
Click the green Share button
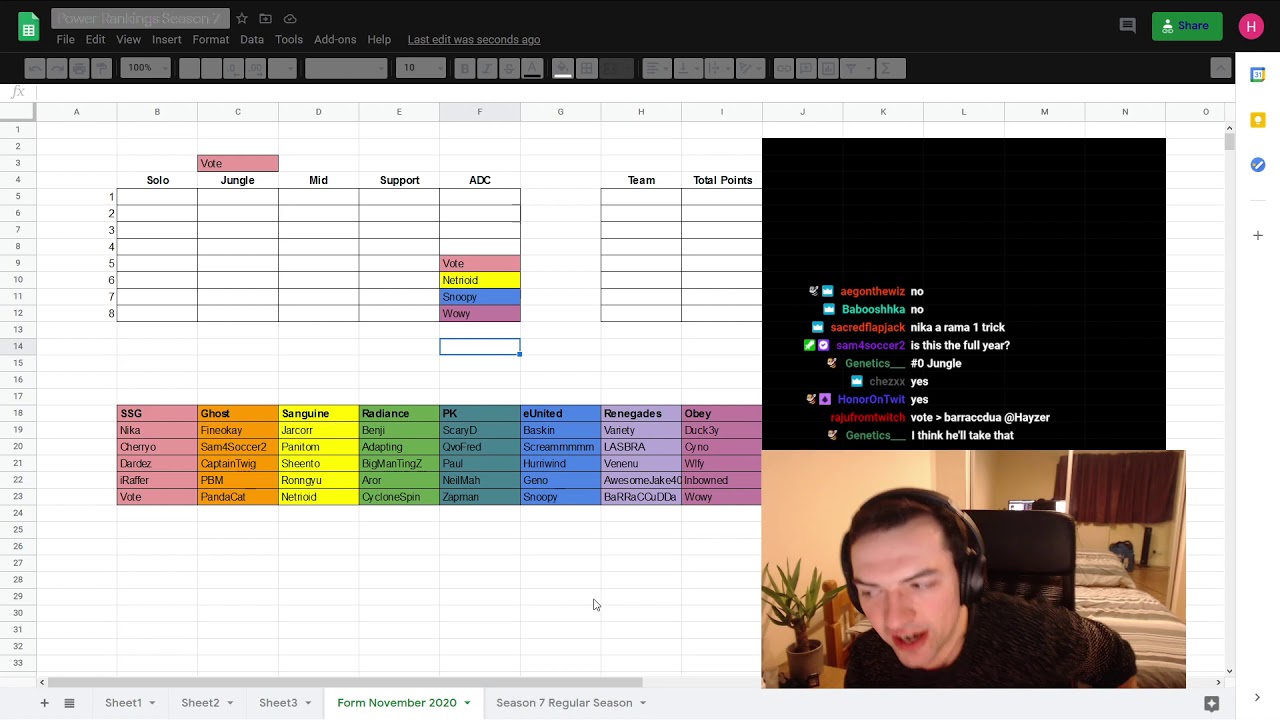coord(1187,26)
